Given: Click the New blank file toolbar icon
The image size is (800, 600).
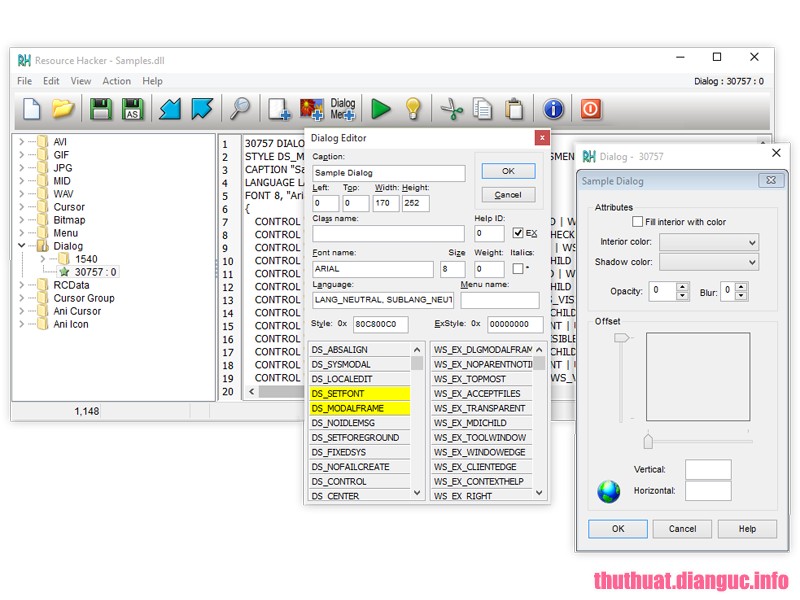Looking at the screenshot, I should tap(32, 109).
